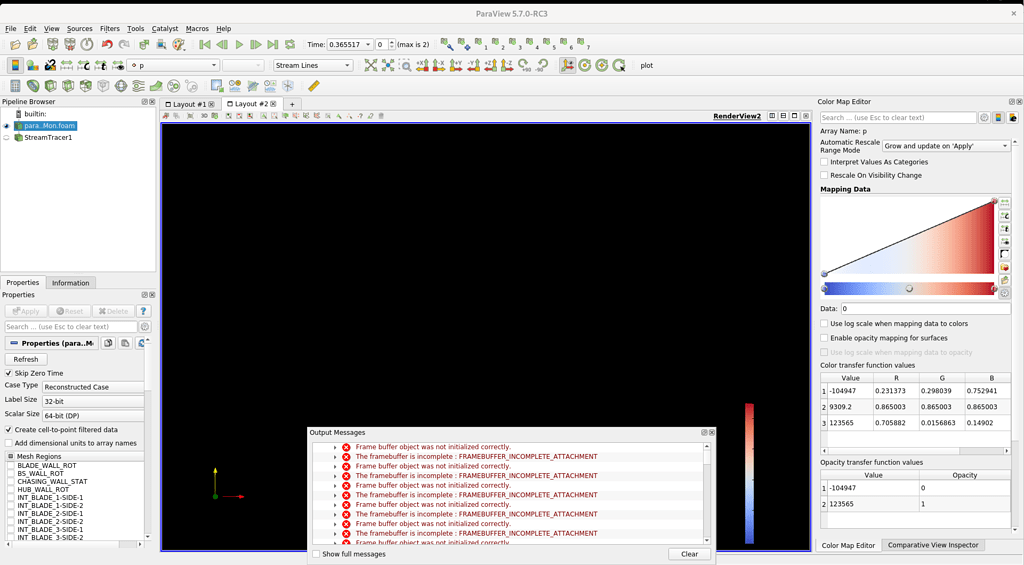This screenshot has height=565, width=1024.
Task: Click the Warp By Vector filter icon
Action: (156, 86)
